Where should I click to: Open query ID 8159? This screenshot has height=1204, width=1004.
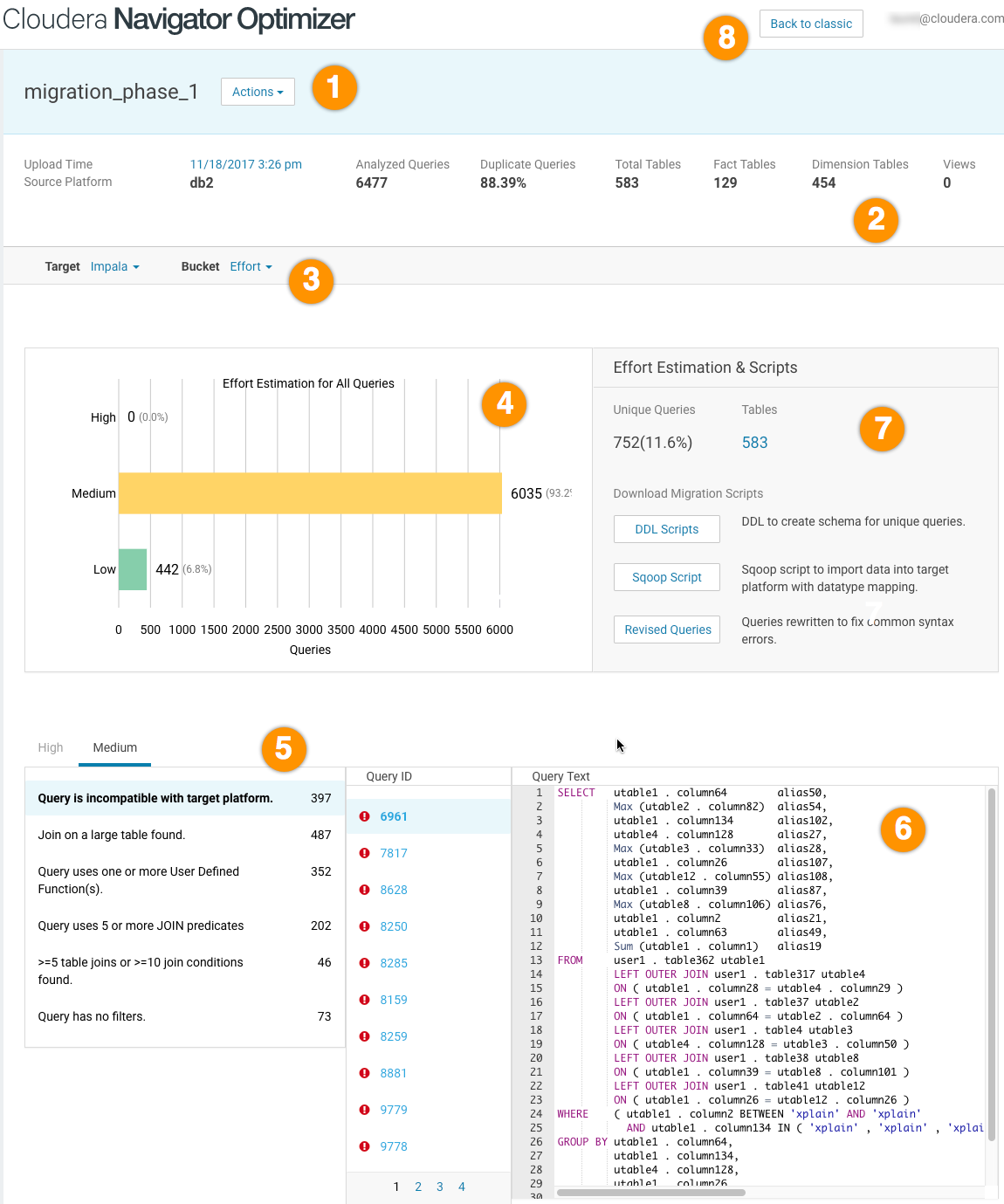(x=394, y=1000)
